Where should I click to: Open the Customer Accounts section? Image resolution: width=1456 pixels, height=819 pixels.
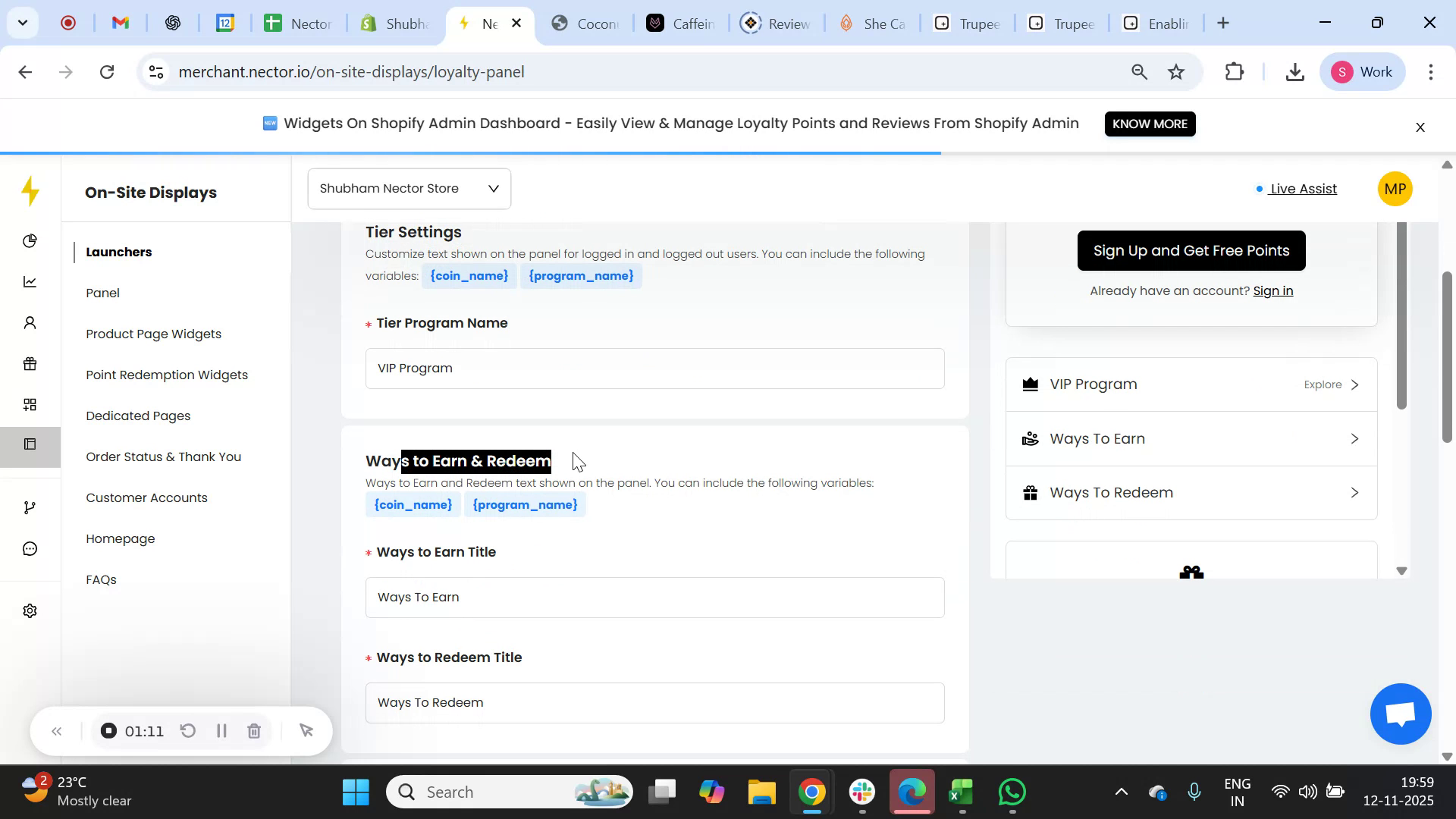click(x=146, y=497)
